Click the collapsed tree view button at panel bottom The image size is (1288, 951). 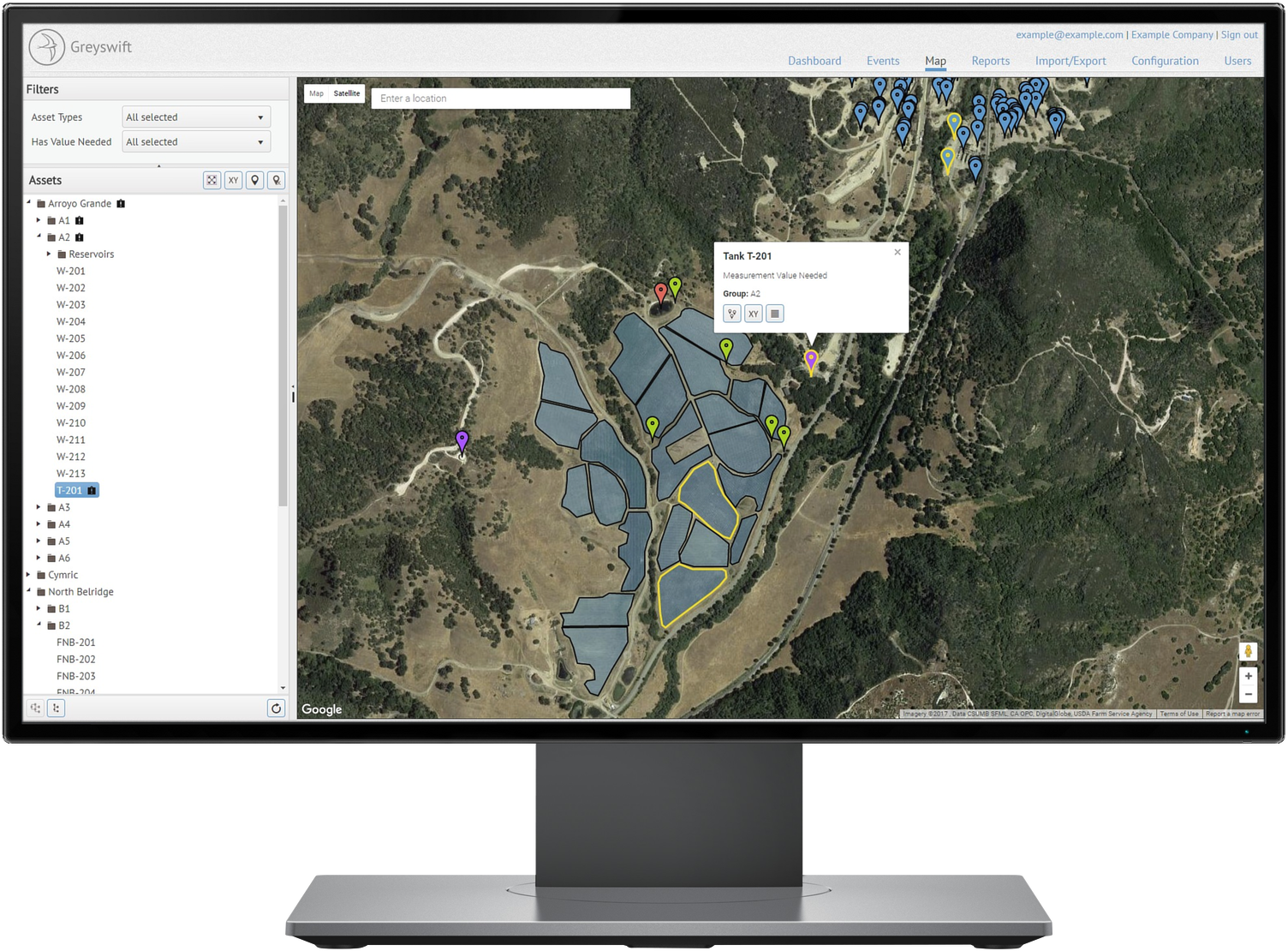coord(35,708)
